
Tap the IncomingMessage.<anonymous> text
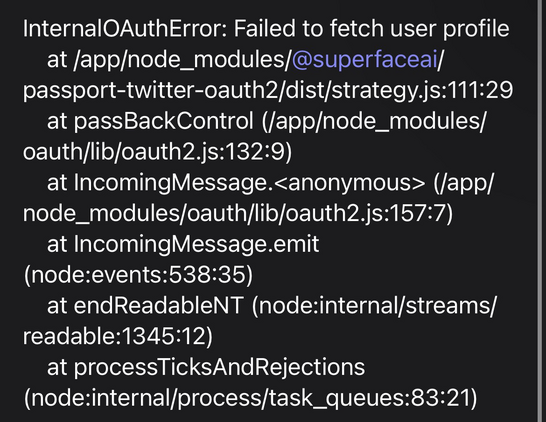pyautogui.click(x=249, y=183)
